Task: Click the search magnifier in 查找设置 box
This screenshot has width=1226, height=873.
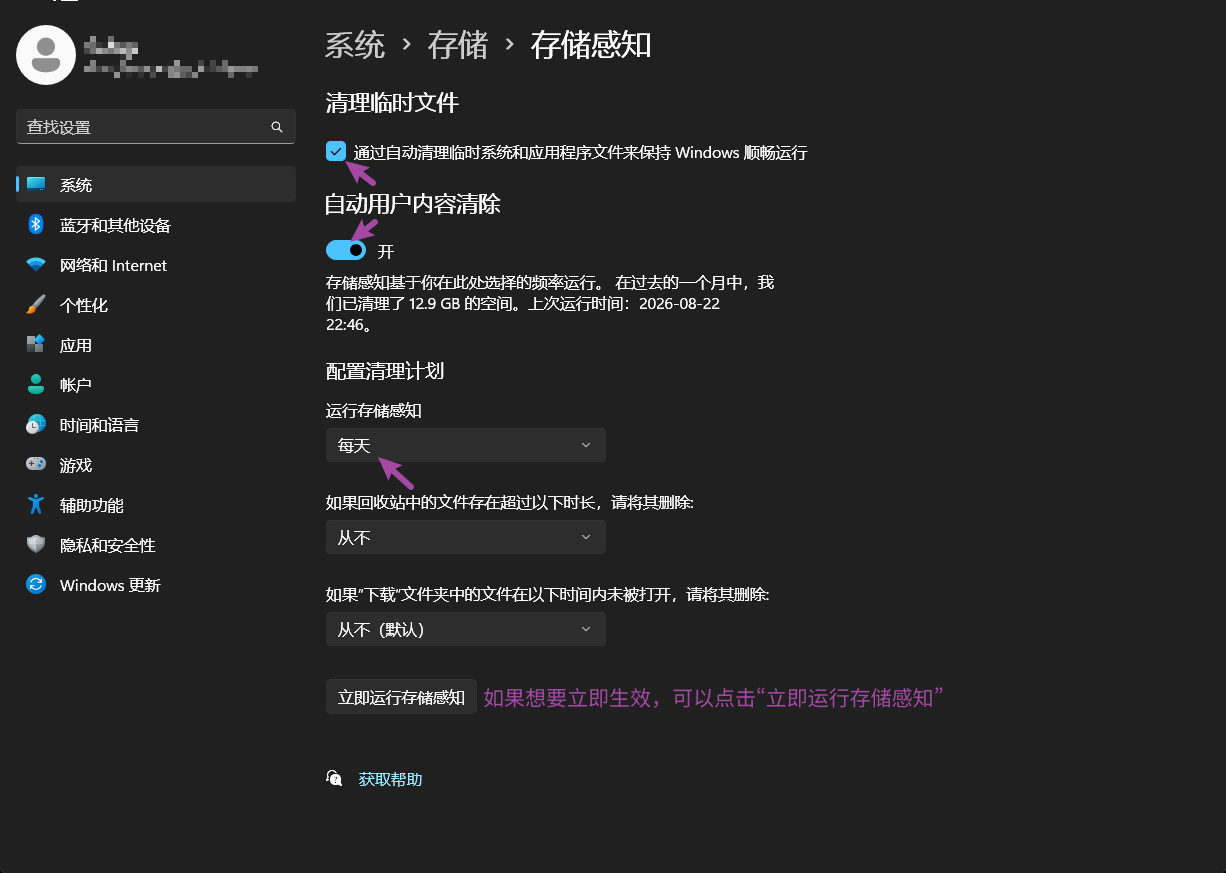Action: pyautogui.click(x=277, y=127)
